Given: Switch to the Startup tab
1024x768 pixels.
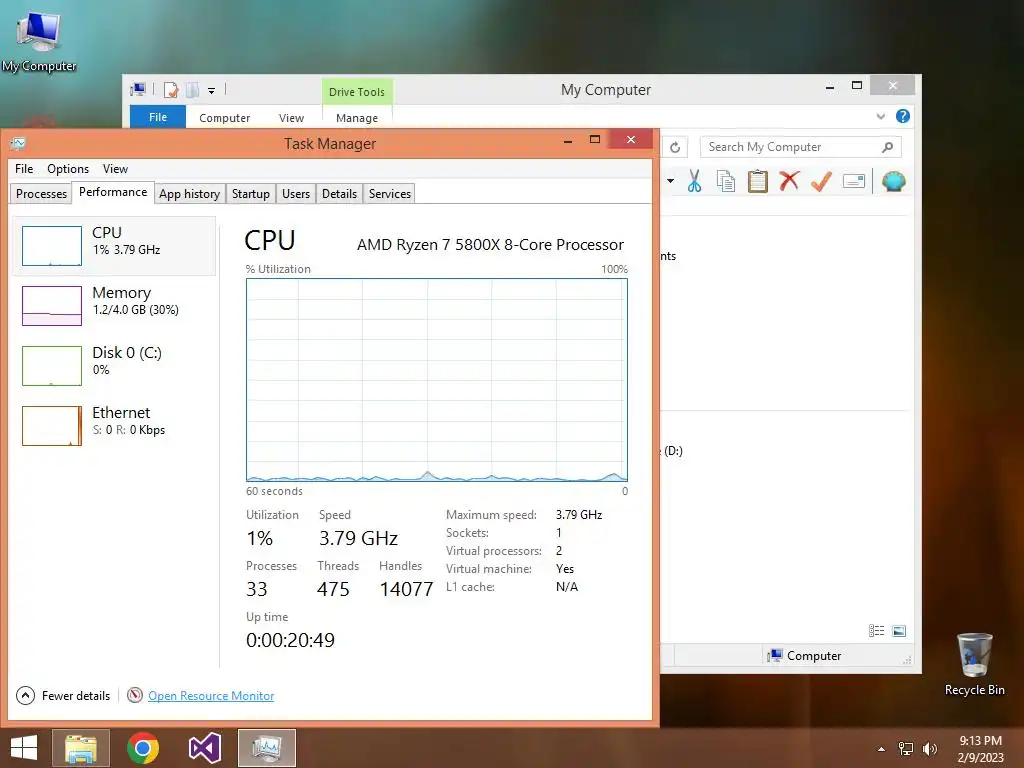Looking at the screenshot, I should (251, 193).
